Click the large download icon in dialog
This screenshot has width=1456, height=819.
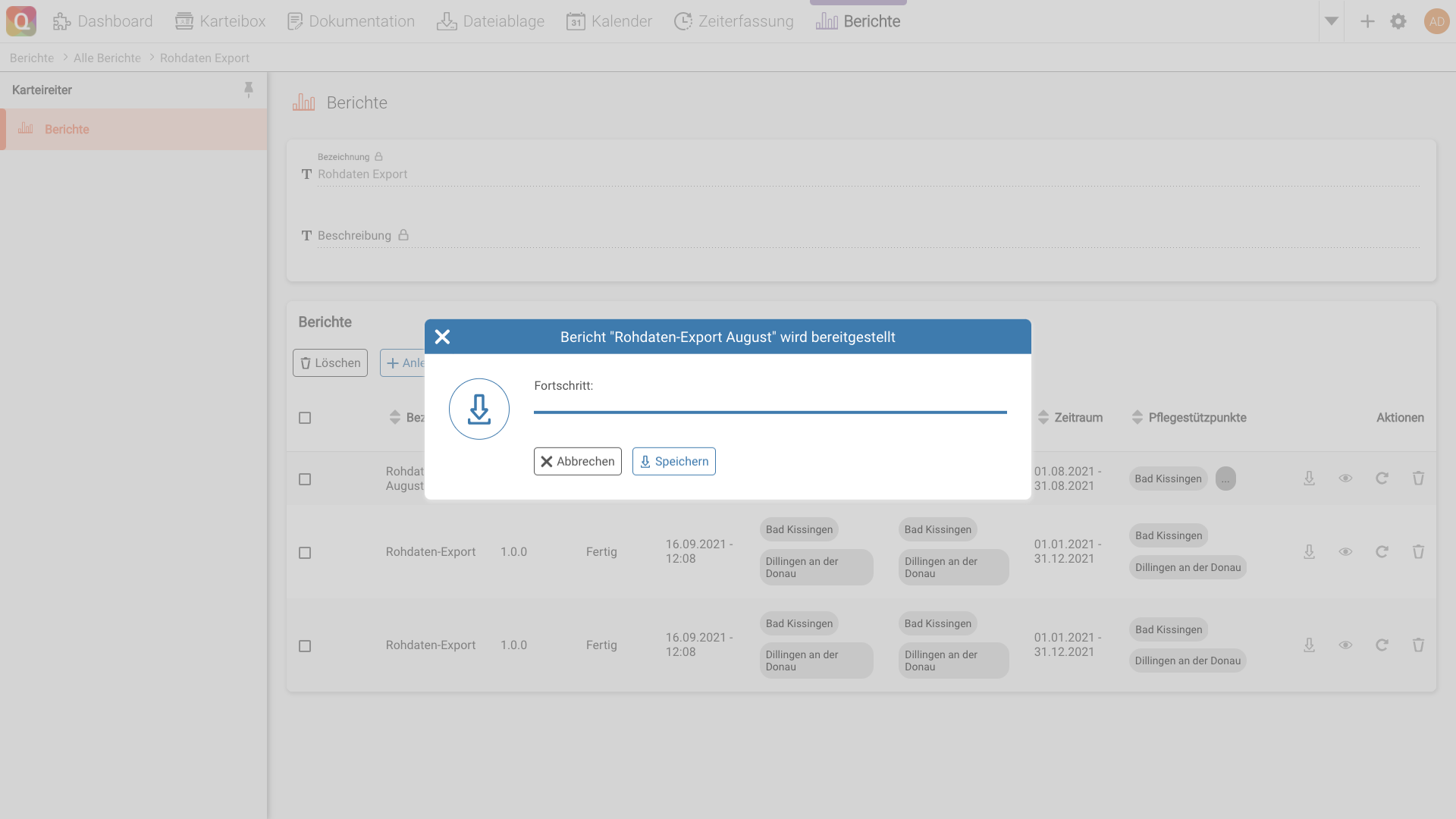click(479, 409)
